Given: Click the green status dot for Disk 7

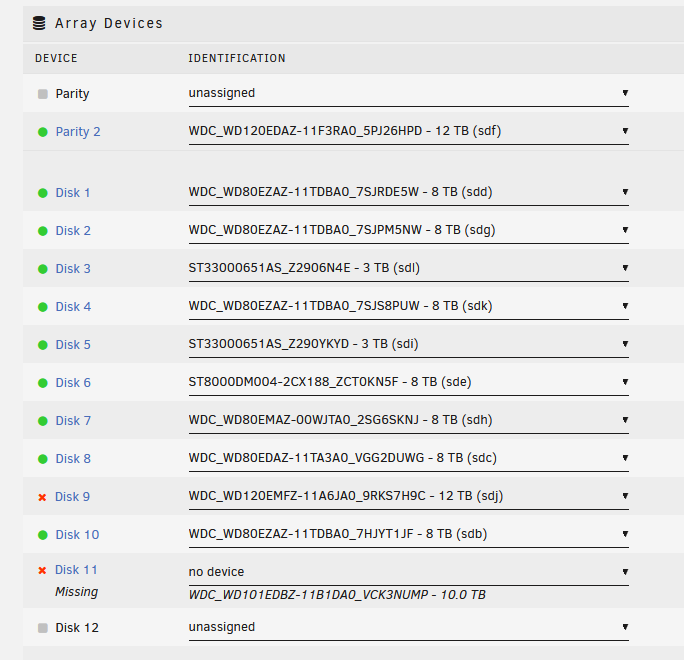Looking at the screenshot, I should (x=43, y=421).
